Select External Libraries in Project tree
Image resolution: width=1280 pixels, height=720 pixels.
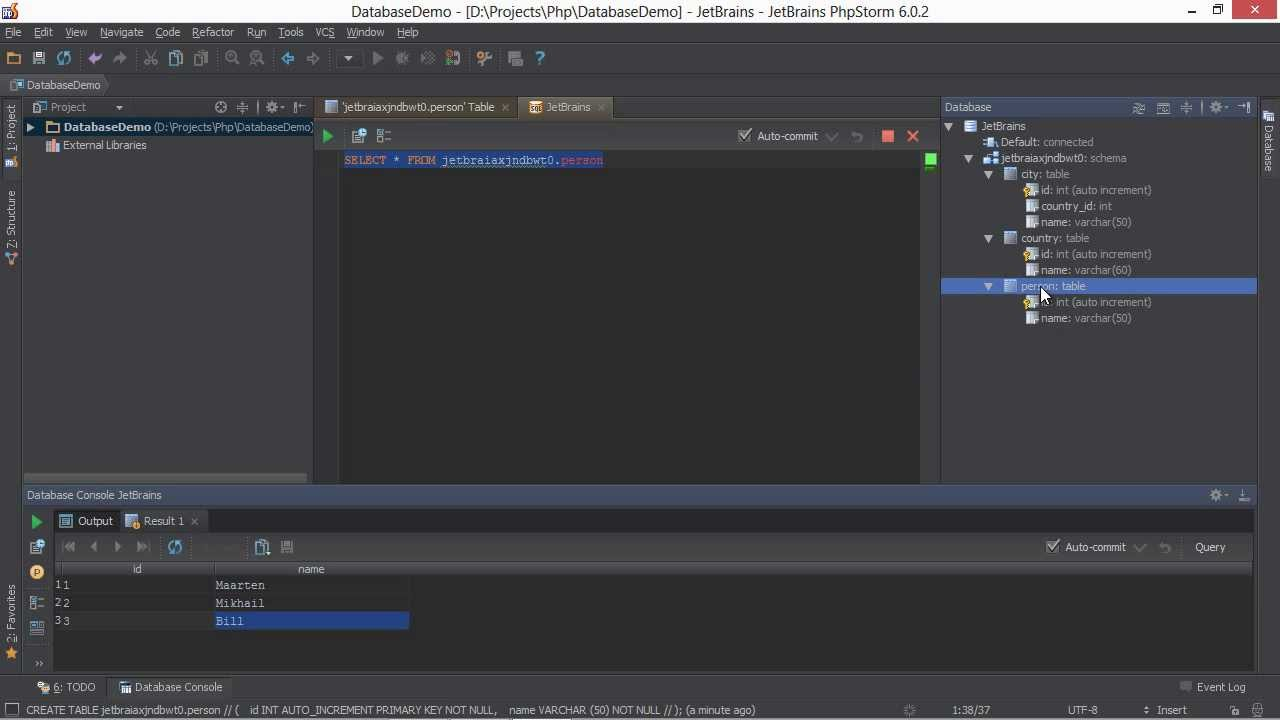point(96,145)
